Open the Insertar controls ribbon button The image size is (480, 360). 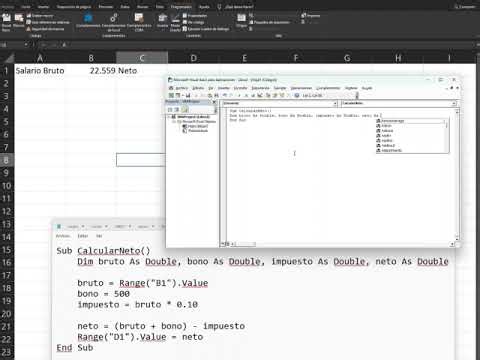pos(162,21)
